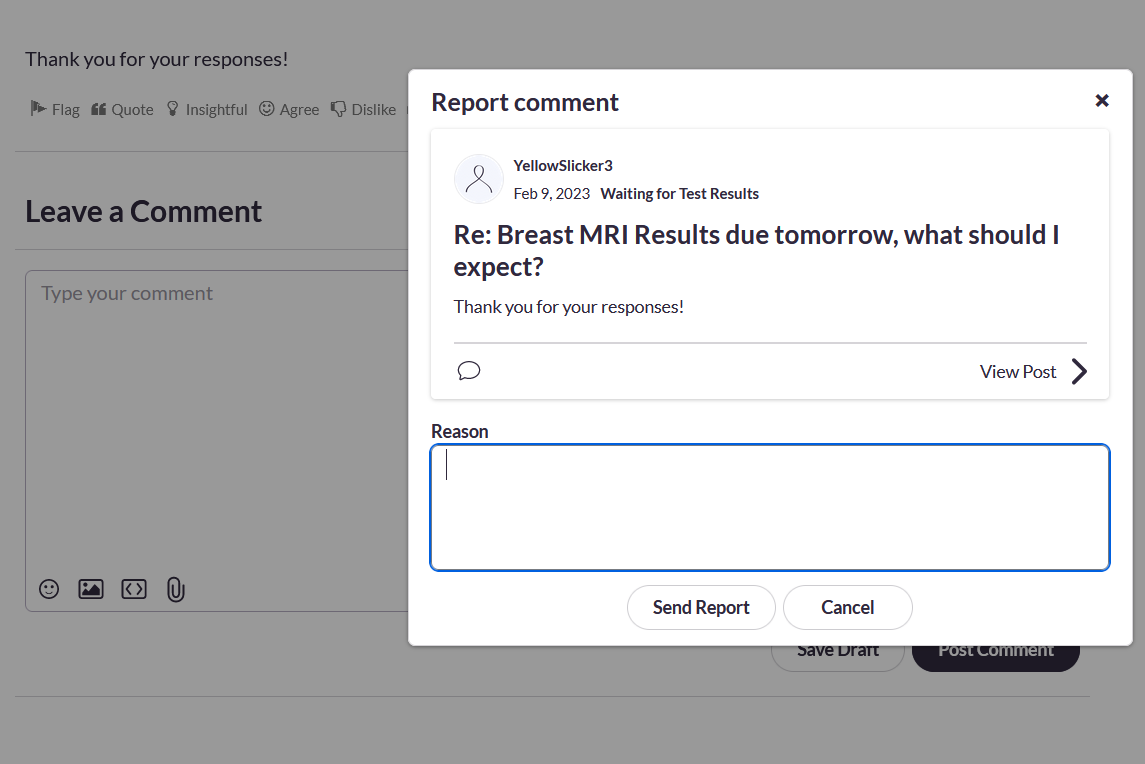
Task: Open YellowSlicker3 avatar profile
Action: click(x=479, y=179)
